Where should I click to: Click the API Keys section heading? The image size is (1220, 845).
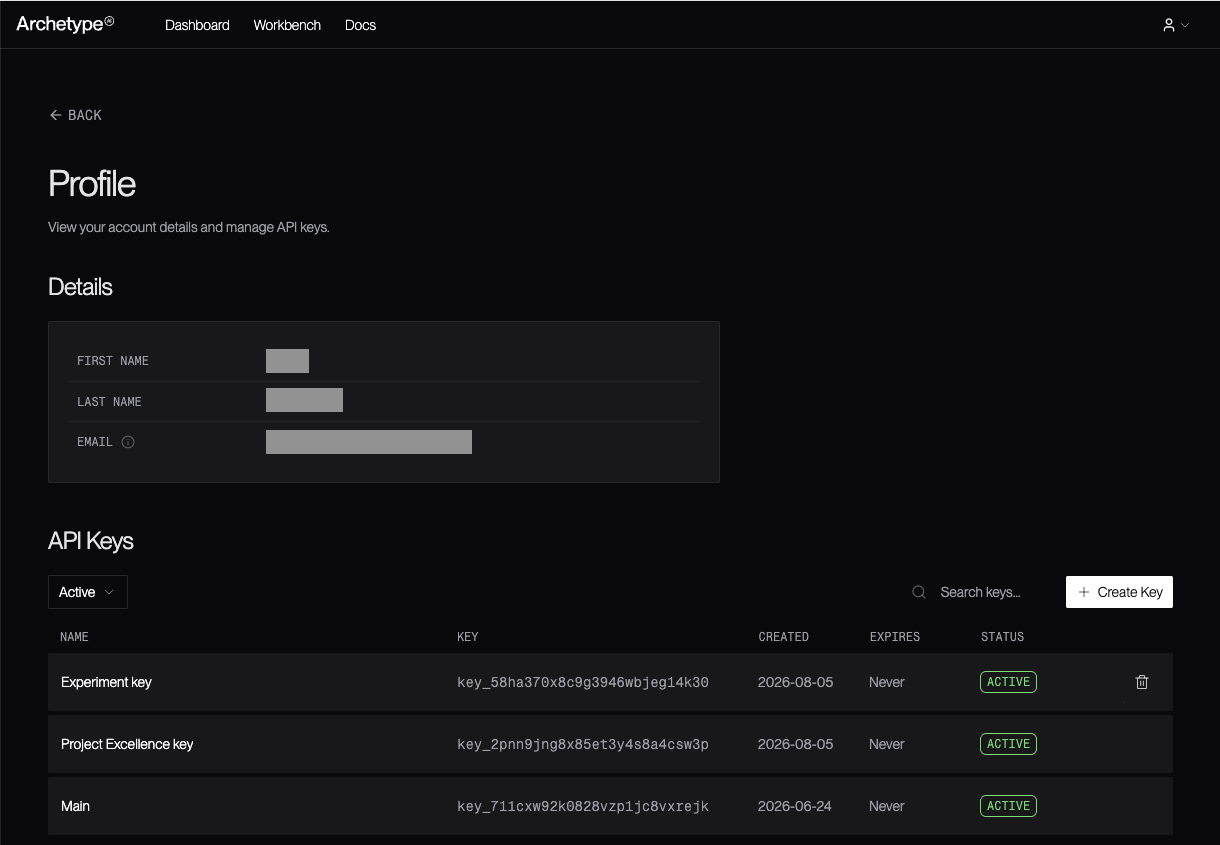91,541
